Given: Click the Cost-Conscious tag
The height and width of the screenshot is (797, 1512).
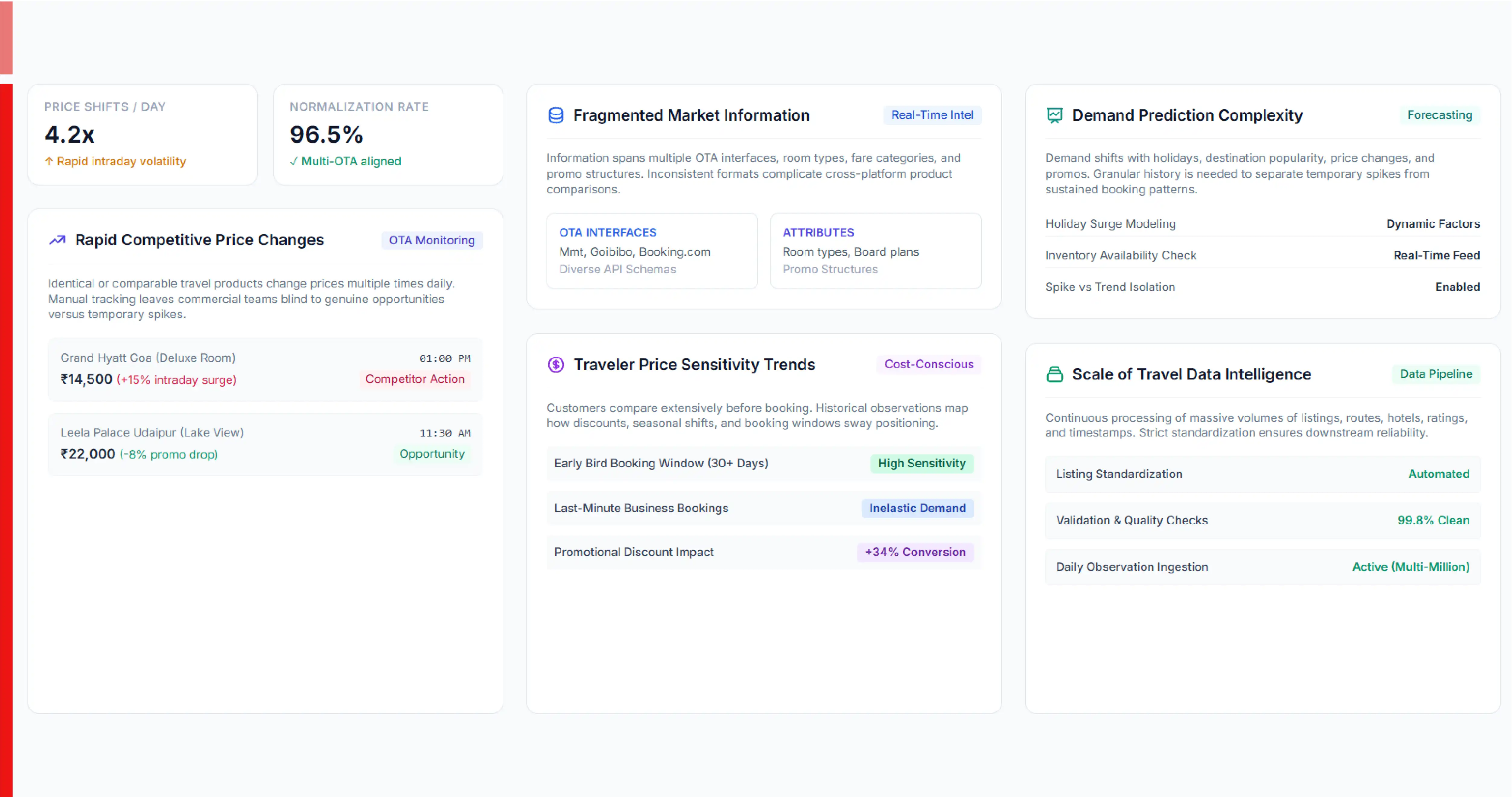Looking at the screenshot, I should pyautogui.click(x=928, y=364).
